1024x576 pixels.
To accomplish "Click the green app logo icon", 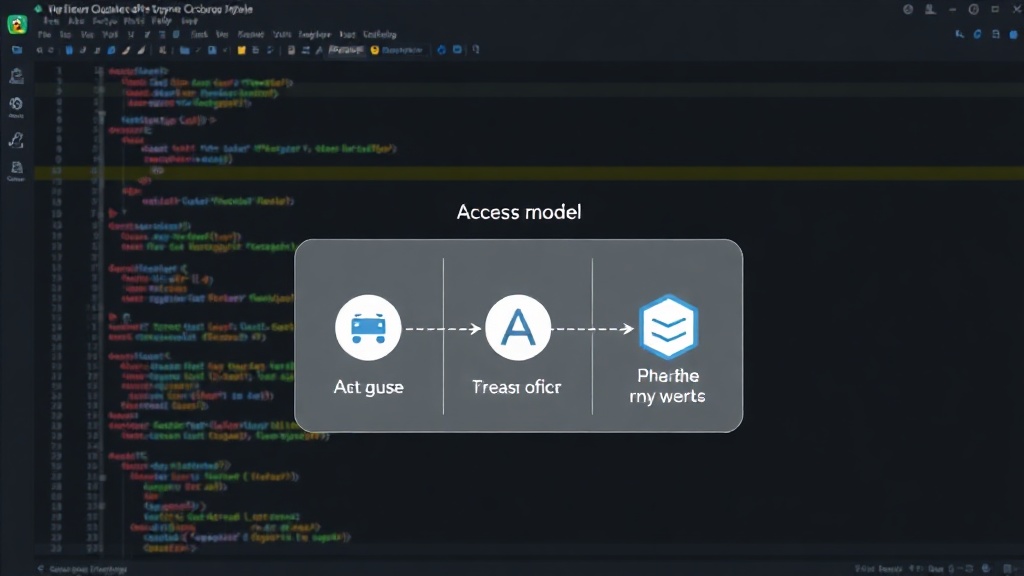I will tap(17, 25).
